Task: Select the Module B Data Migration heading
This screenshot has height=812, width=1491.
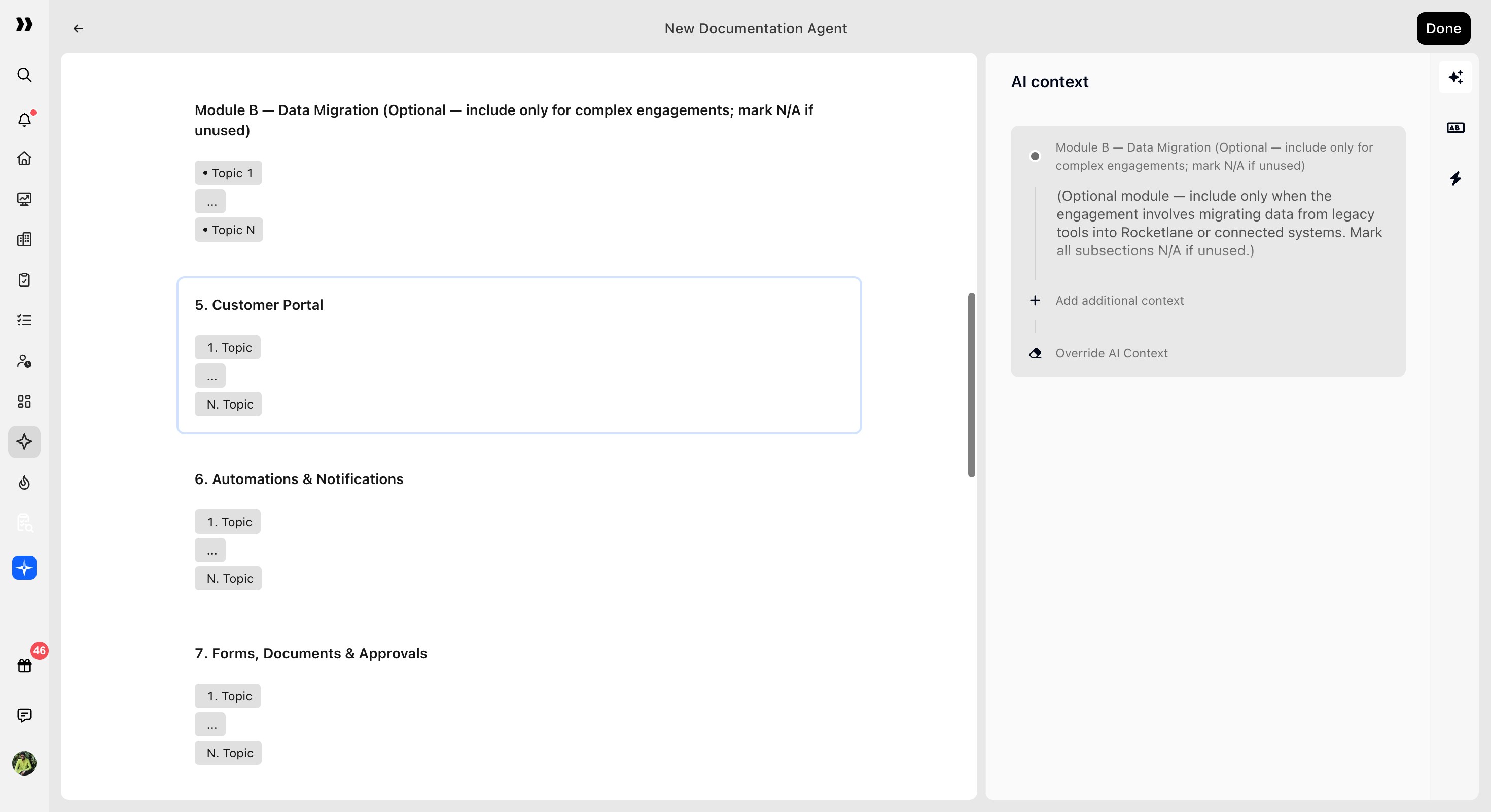Action: [504, 120]
